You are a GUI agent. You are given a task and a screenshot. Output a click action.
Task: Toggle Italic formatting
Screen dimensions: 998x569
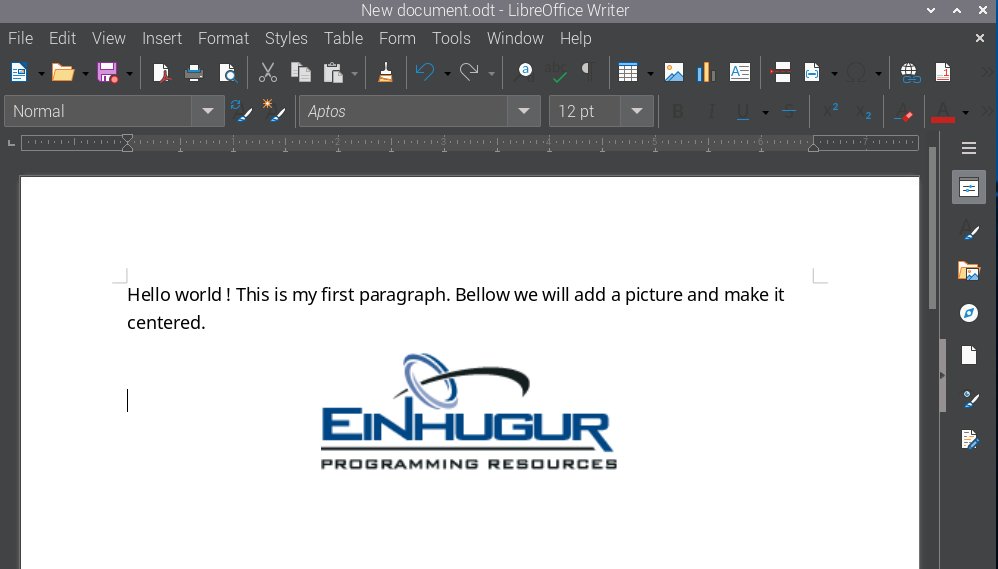[711, 112]
